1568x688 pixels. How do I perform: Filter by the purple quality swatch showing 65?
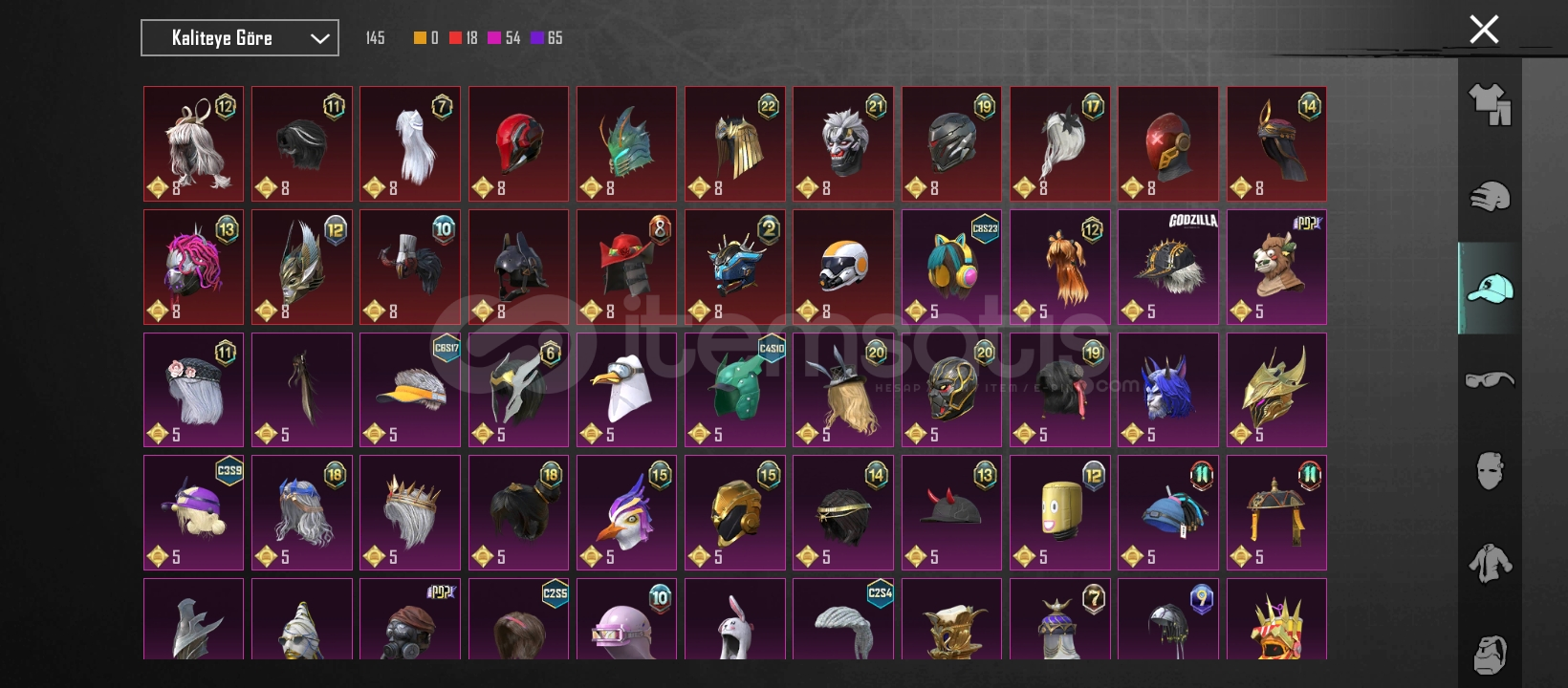coord(537,38)
